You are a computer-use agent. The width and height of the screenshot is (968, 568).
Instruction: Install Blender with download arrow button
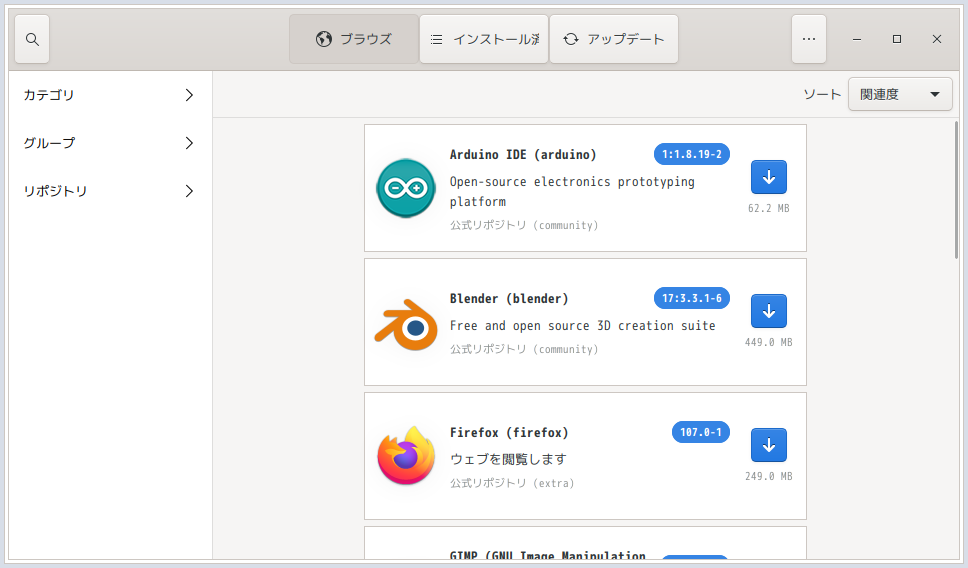tap(769, 311)
